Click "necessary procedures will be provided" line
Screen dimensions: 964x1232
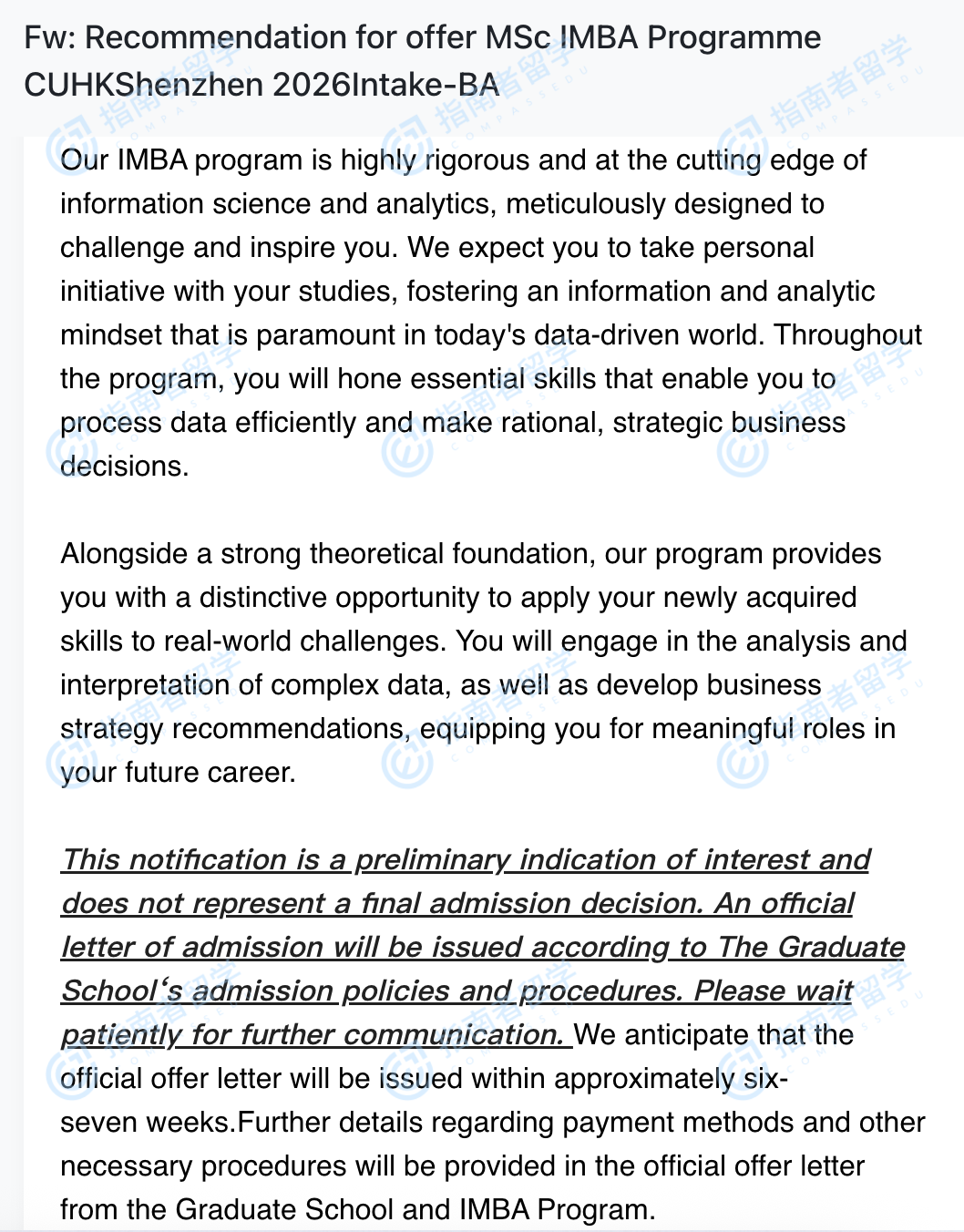click(x=461, y=1166)
